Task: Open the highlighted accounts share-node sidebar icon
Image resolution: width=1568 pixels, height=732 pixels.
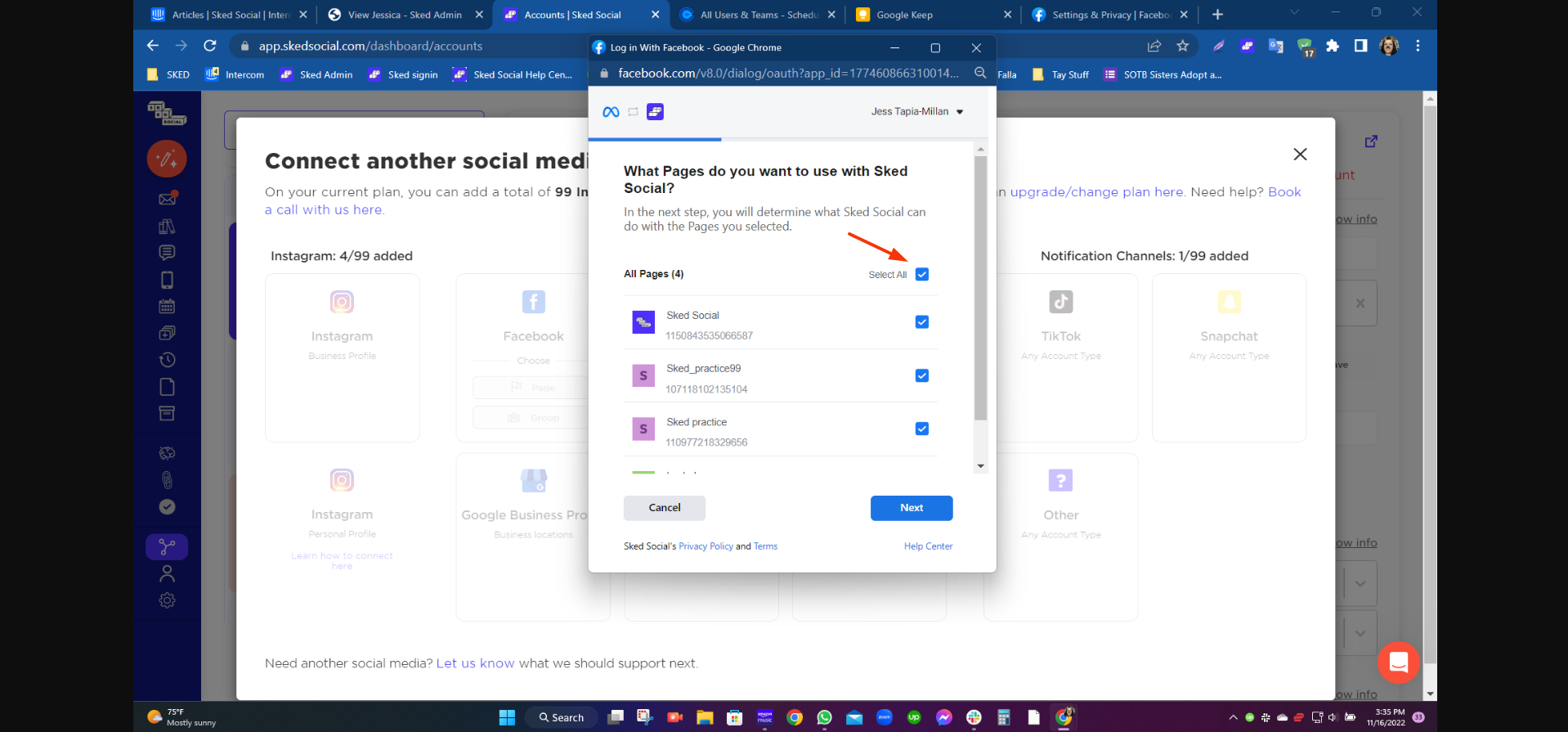Action: point(167,546)
